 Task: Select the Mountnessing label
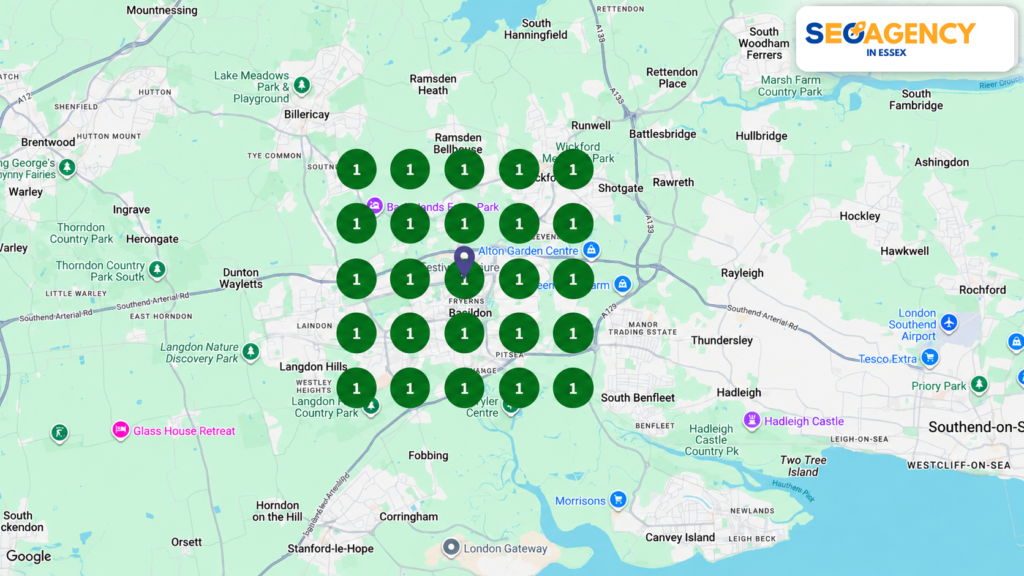coord(162,10)
